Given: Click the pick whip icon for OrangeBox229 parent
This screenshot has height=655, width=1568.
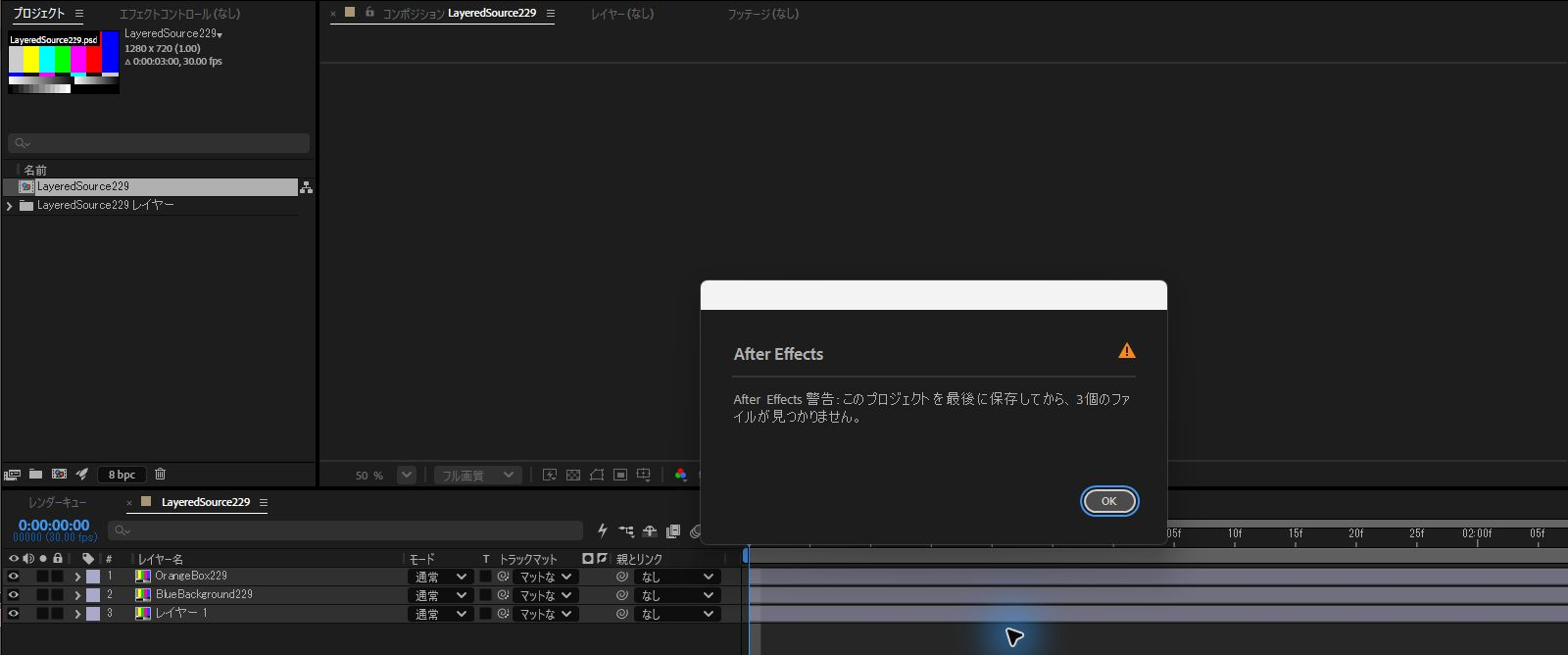Looking at the screenshot, I should coord(621,577).
